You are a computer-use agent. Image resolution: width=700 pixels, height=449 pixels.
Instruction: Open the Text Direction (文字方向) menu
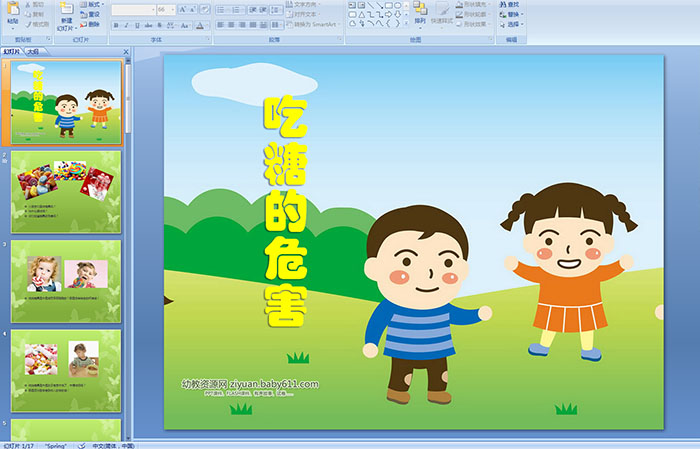(304, 4)
